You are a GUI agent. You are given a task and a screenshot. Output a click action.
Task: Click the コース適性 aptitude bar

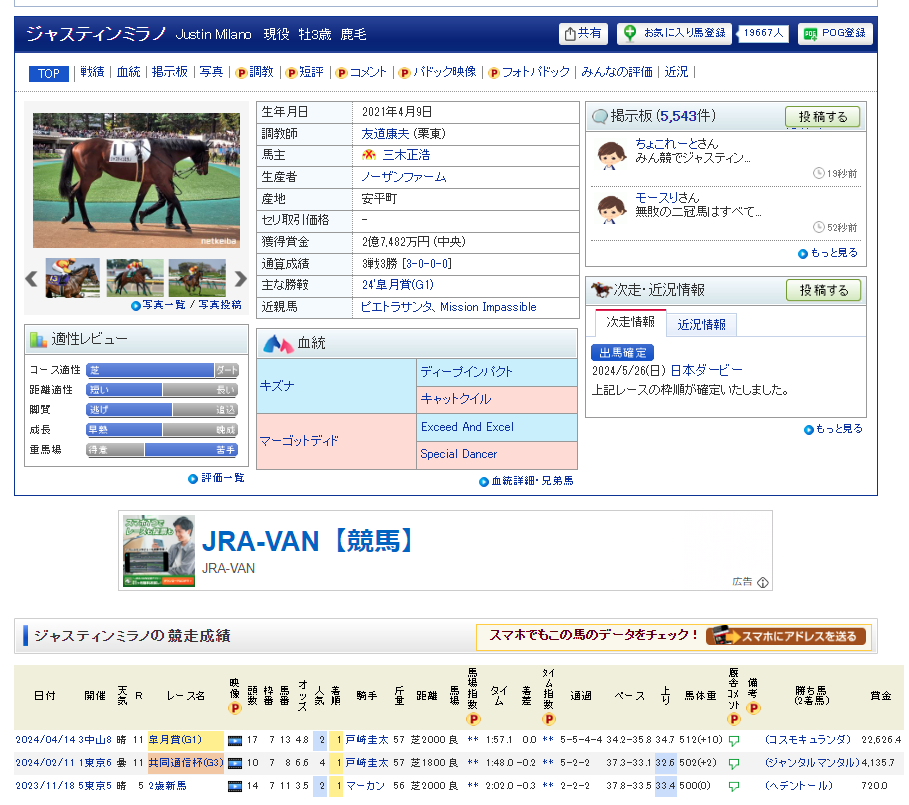[162, 370]
